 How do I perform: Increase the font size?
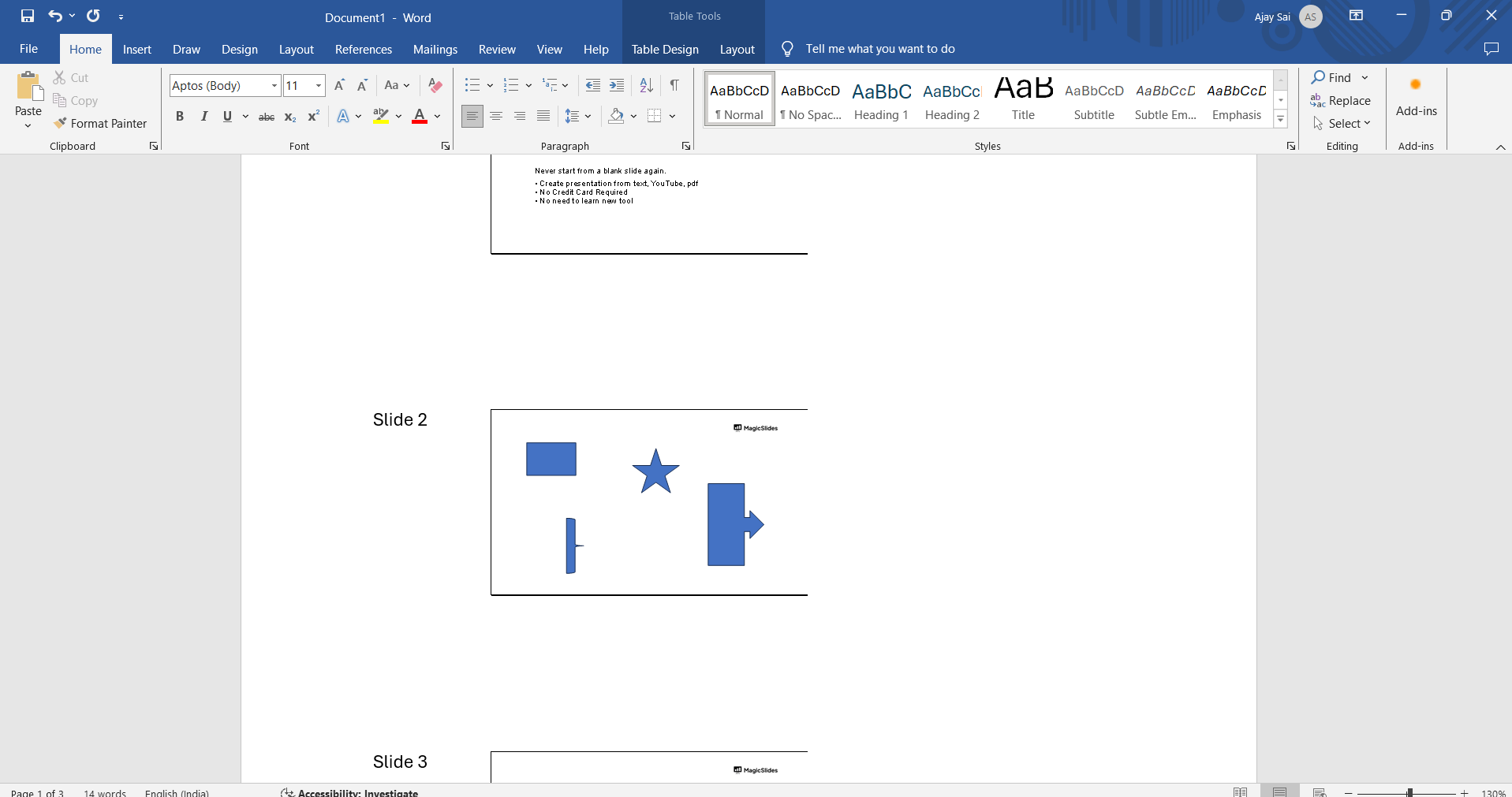coord(339,85)
